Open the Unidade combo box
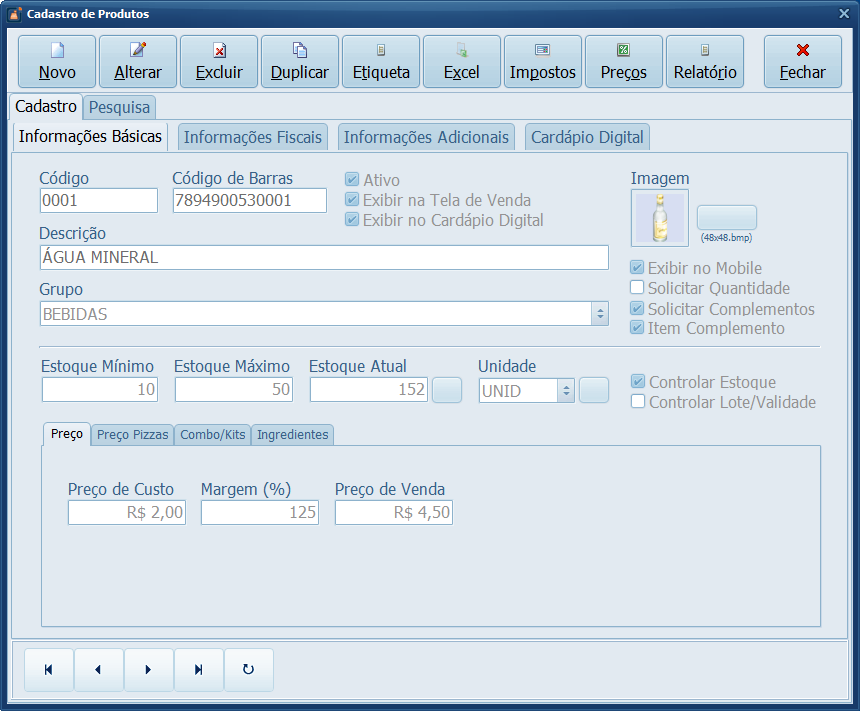This screenshot has width=860, height=711. (x=566, y=391)
